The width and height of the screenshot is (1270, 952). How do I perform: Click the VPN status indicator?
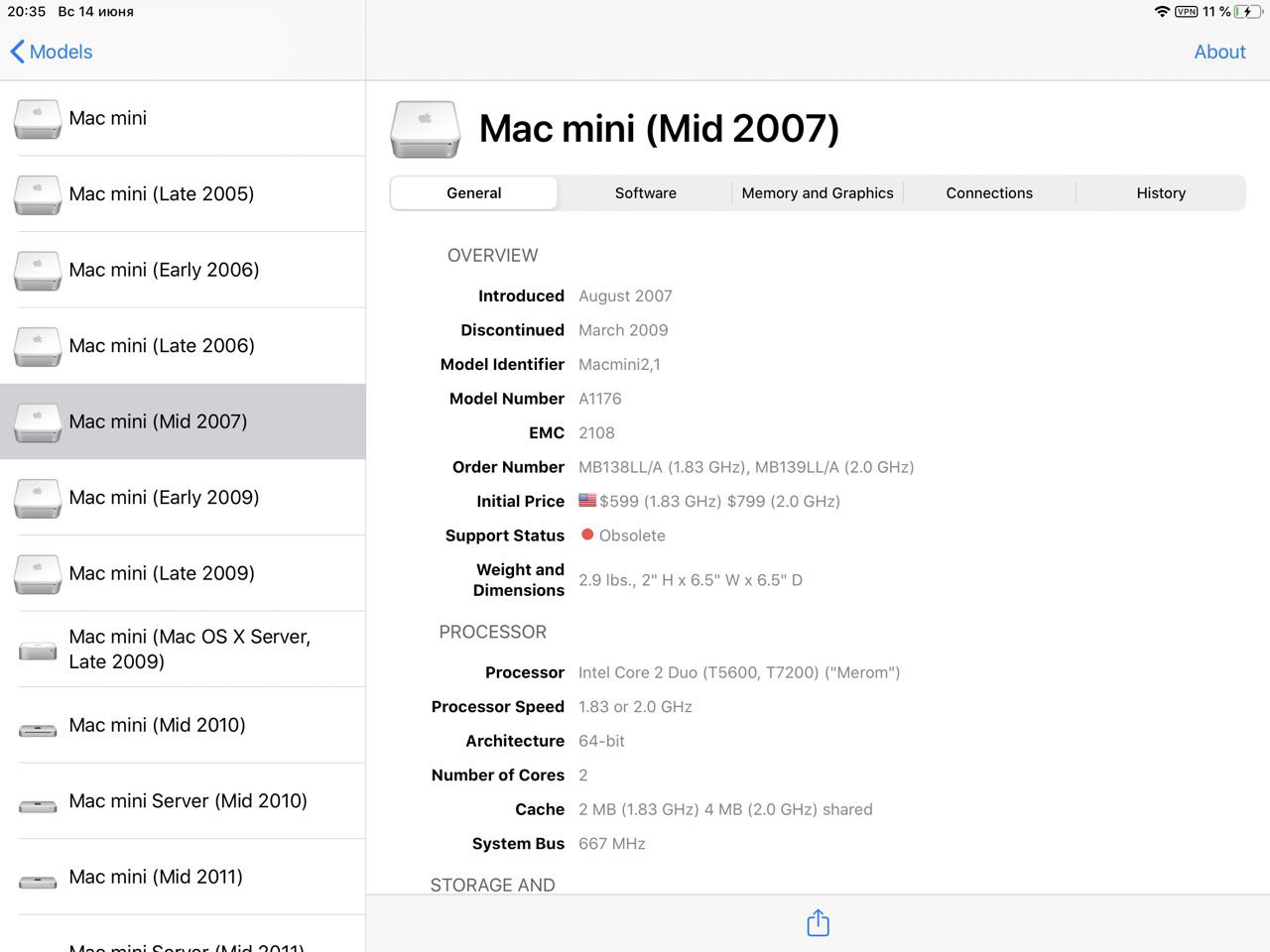coord(1187,12)
